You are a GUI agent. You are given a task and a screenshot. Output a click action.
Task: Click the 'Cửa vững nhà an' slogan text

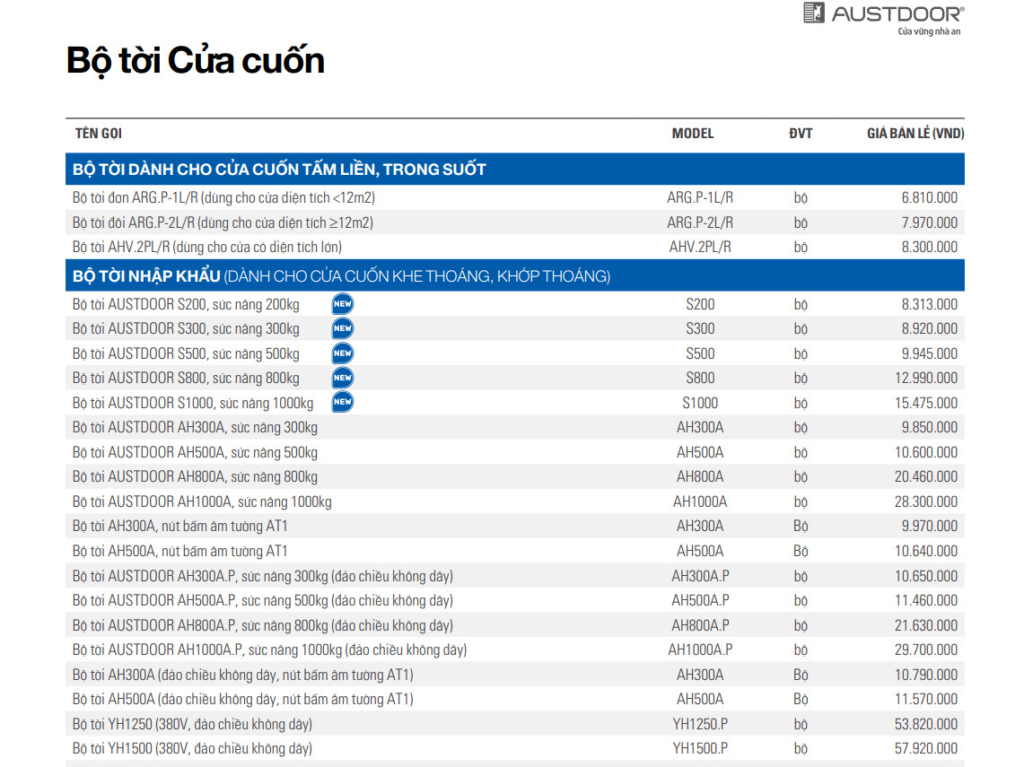click(x=929, y=32)
